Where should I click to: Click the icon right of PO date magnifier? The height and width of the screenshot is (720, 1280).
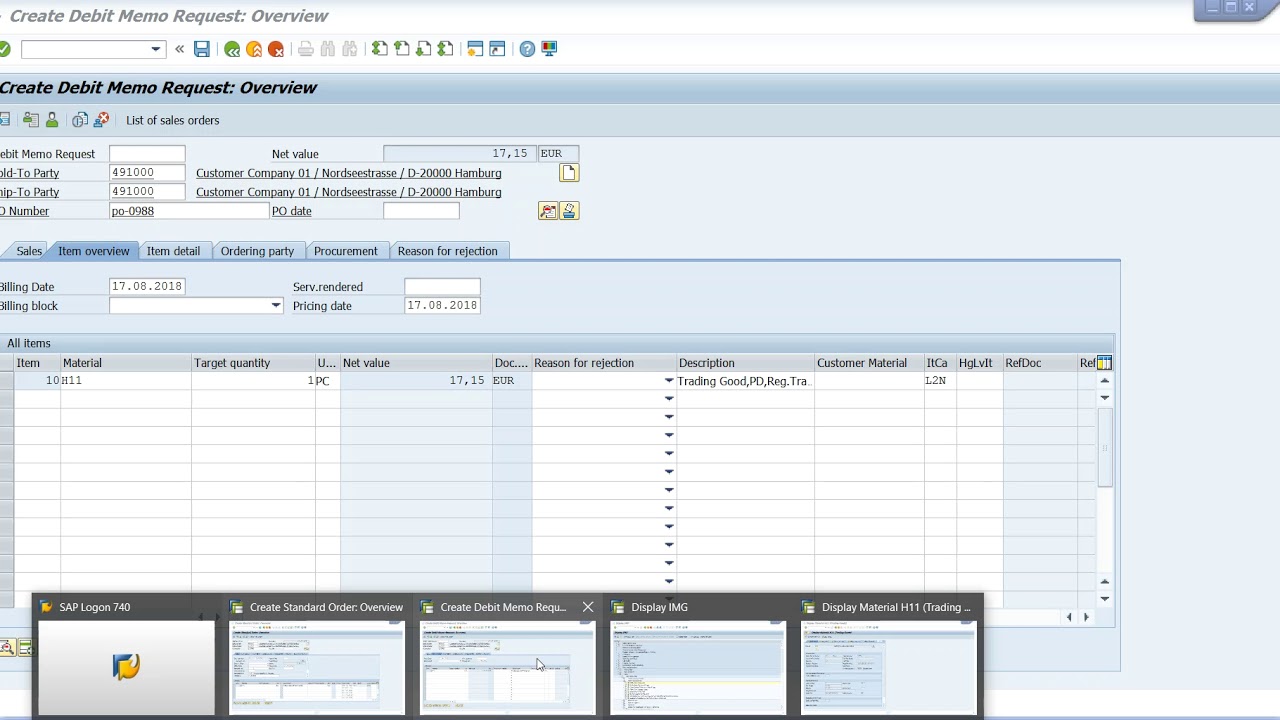(569, 211)
